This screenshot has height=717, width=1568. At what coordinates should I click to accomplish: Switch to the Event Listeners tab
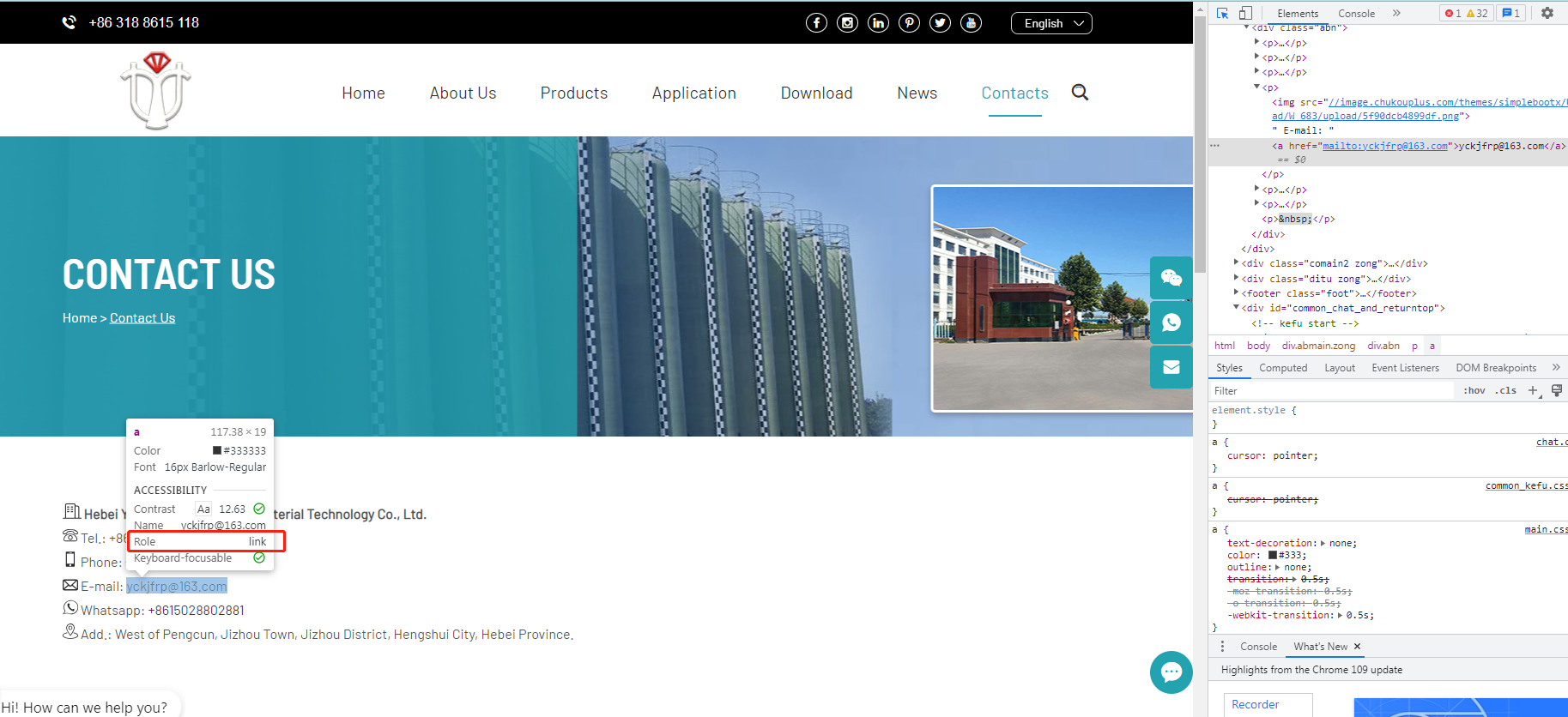[x=1405, y=367]
